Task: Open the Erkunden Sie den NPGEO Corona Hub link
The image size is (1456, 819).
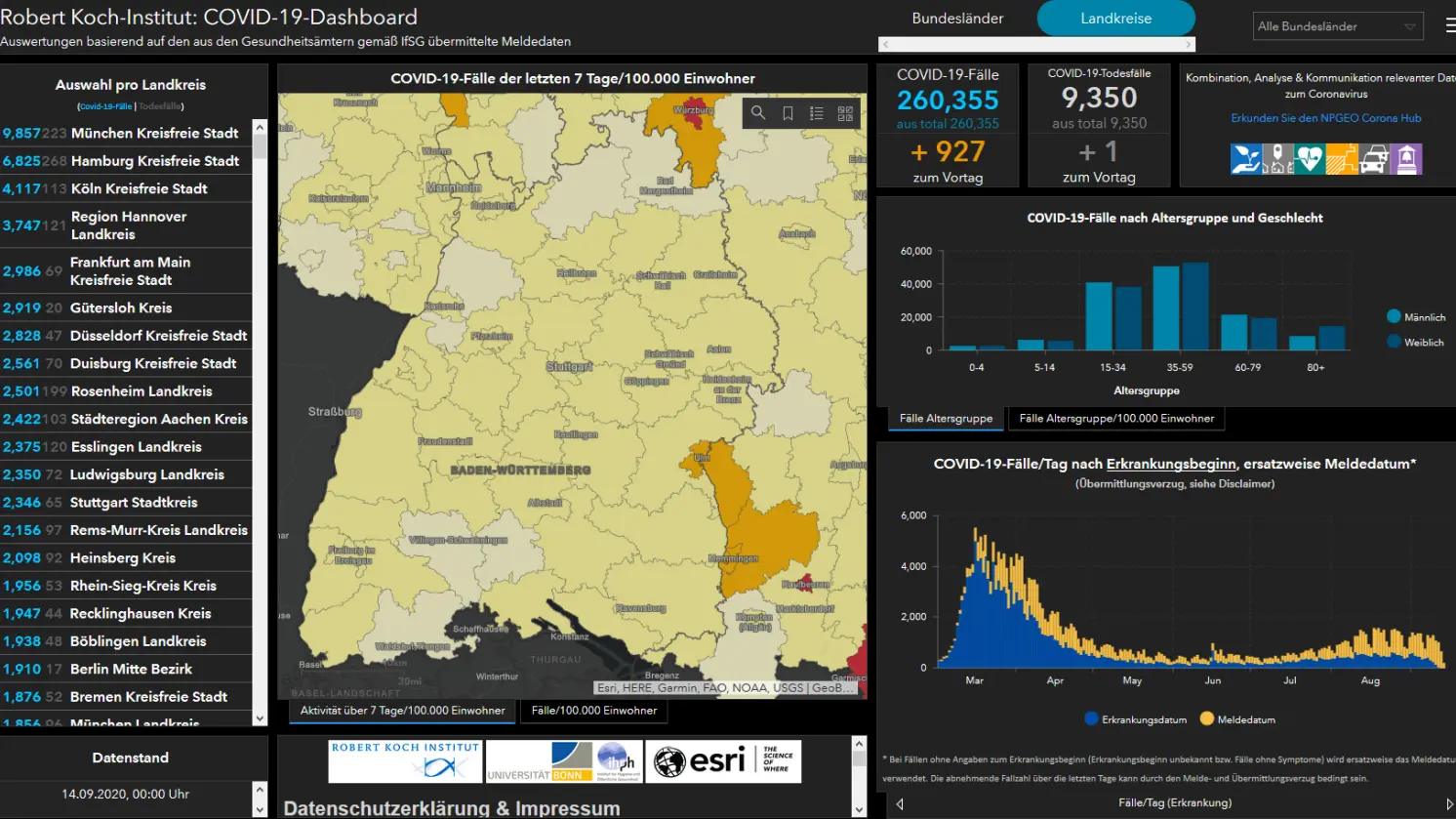Action: (1325, 118)
